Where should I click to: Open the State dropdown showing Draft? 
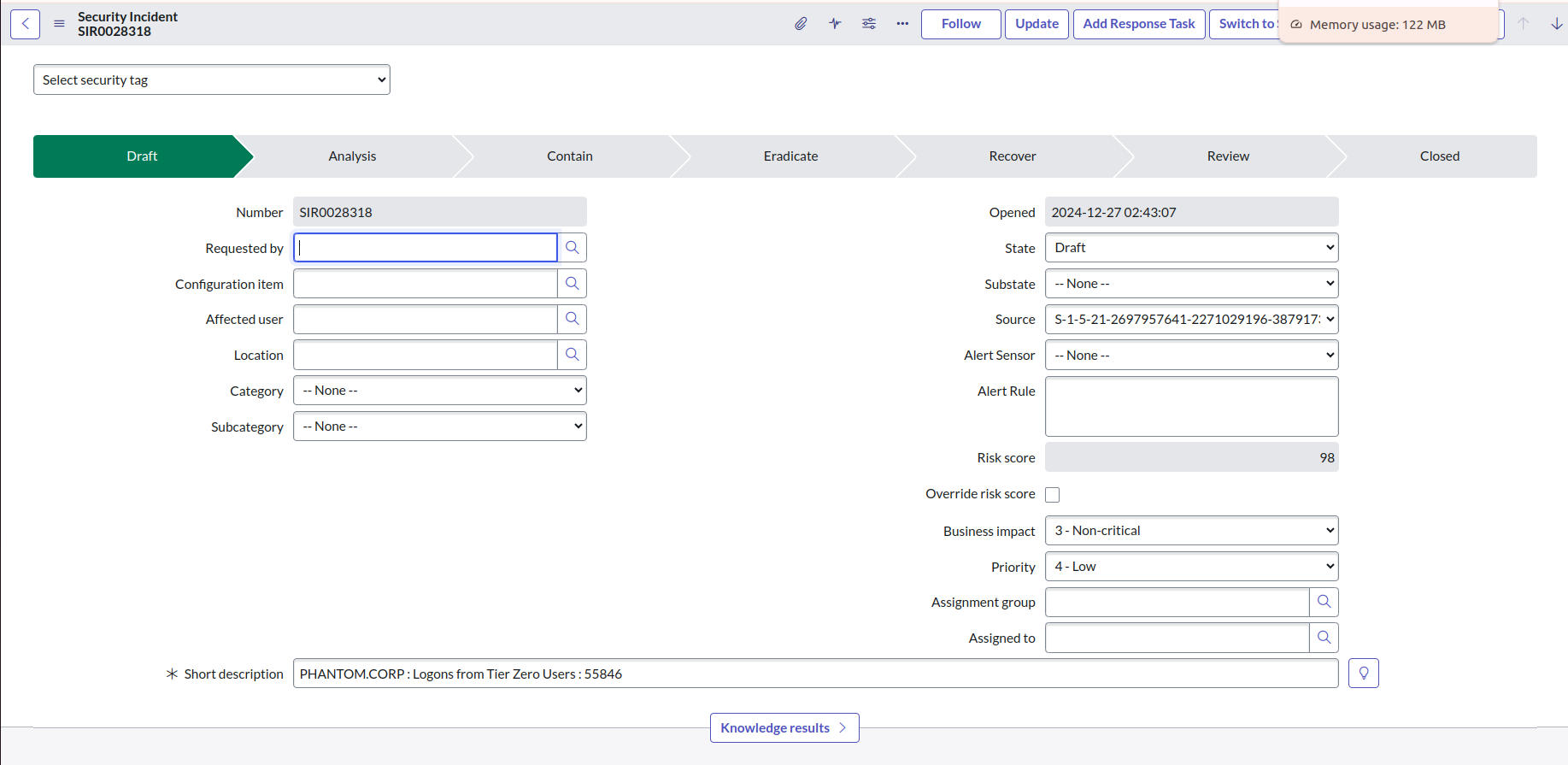pyautogui.click(x=1192, y=248)
